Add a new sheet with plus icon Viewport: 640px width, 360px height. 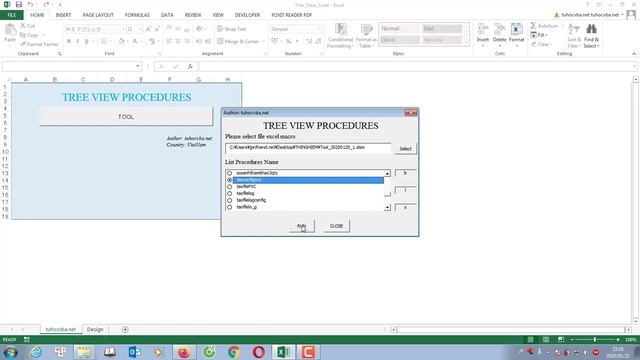pos(125,329)
